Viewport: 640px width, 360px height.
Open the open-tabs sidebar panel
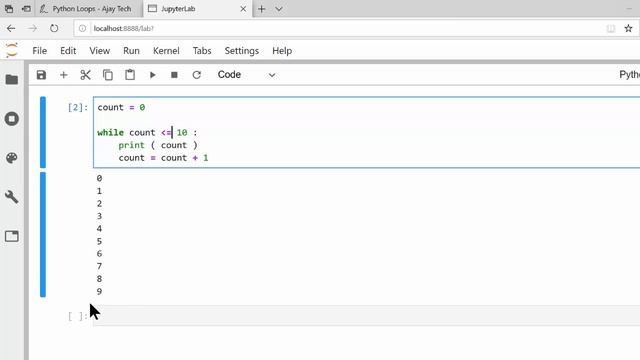tap(12, 236)
